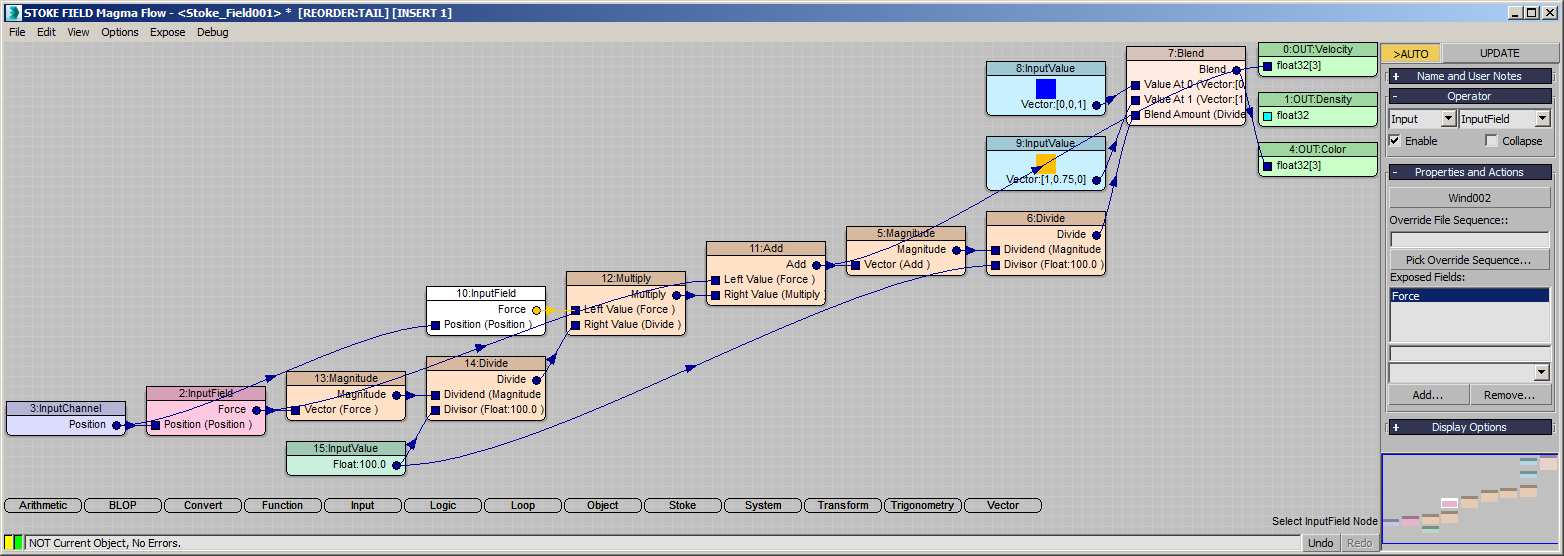Click Value At 0 input socket on 7:Blend
1564x556 pixels.
(x=1135, y=85)
